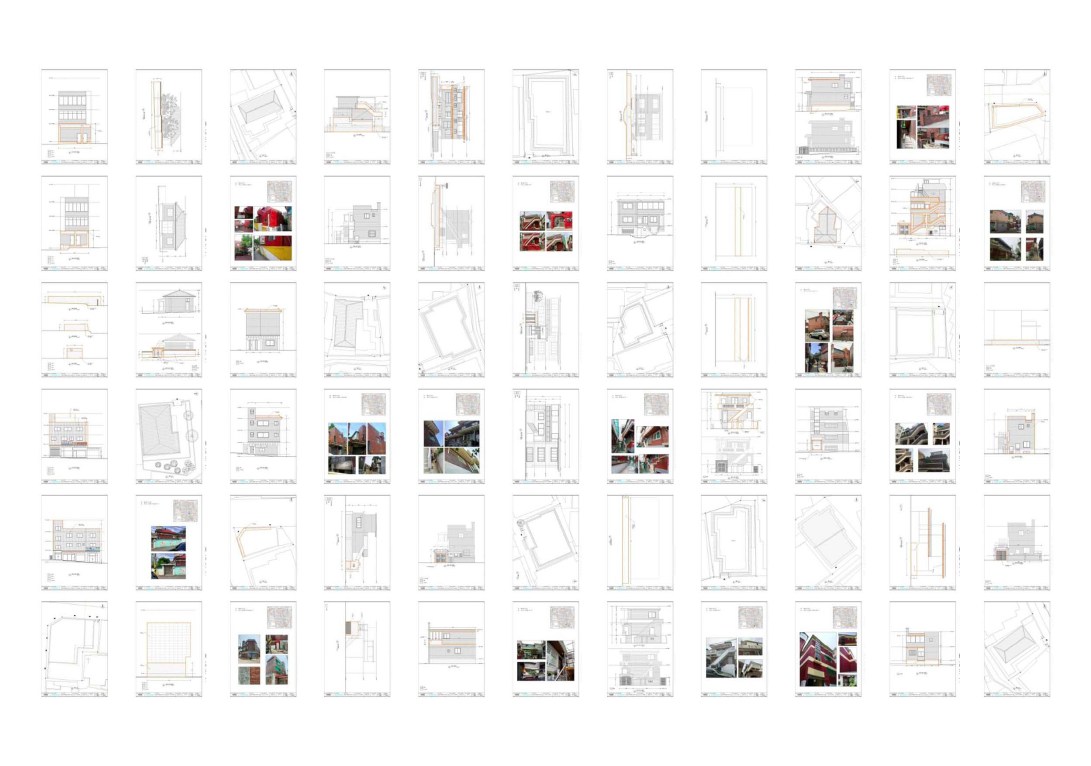Open photo page with bright red building and yellow wall
Screen dimensions: 1091x766
[x=263, y=224]
